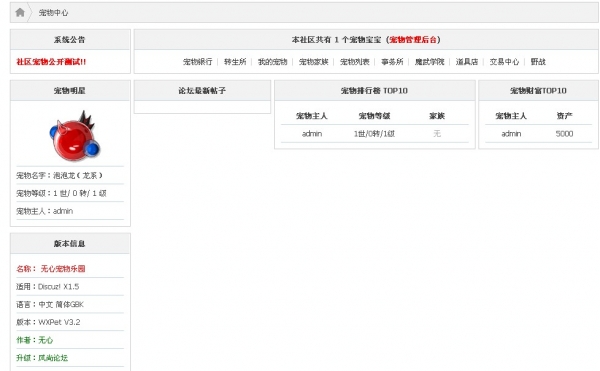Click admin in the 宠物财富TOP10 table
Screen dimensions: 600x371
[511, 133]
